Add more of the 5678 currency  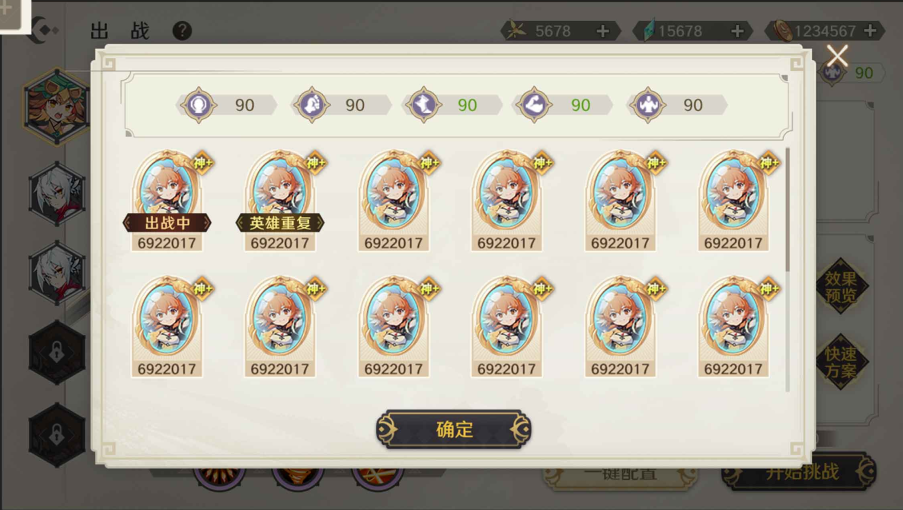[602, 31]
